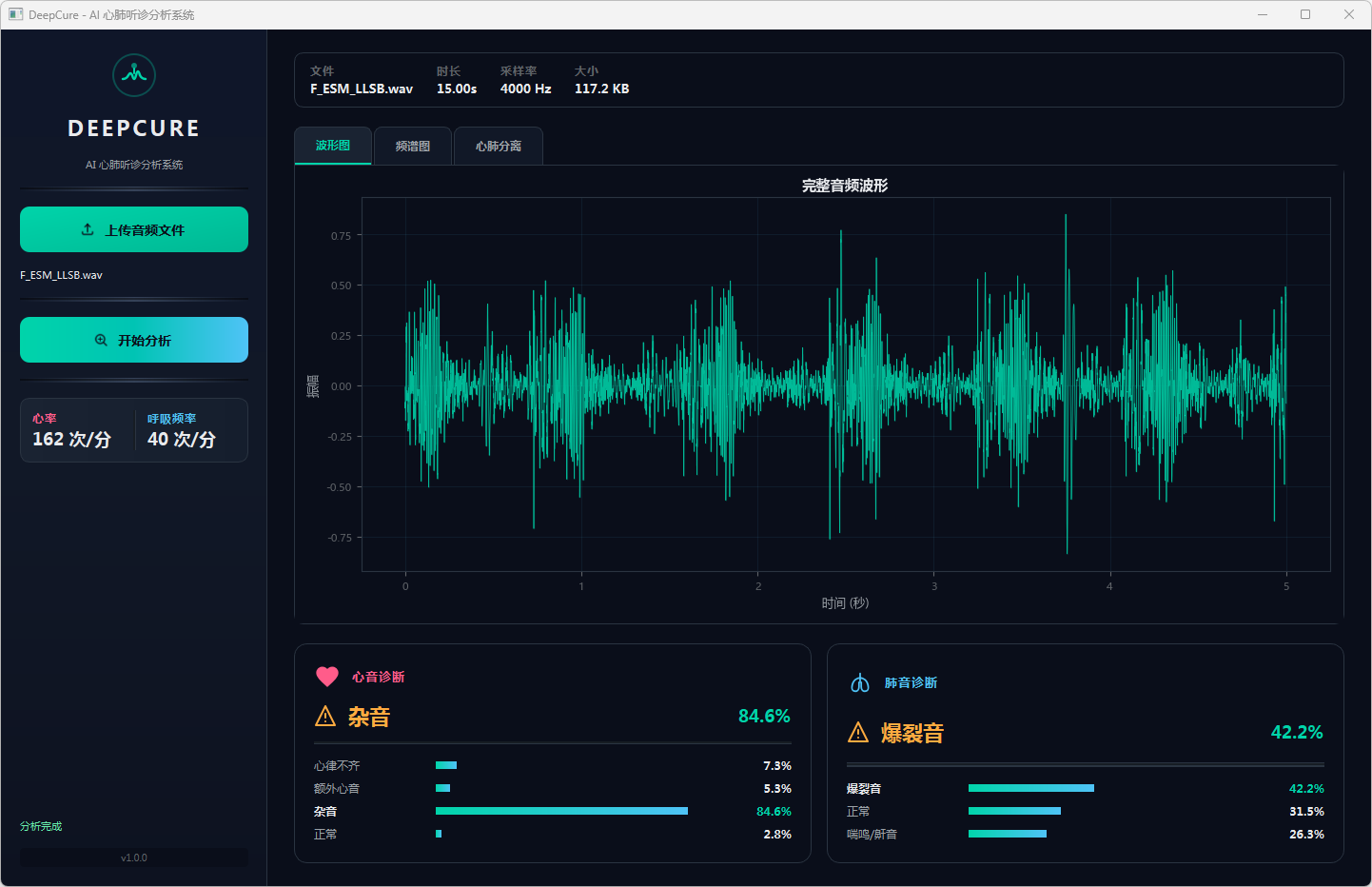
Task: Click the waveform plot titled 完整音频波形
Action: coord(845,384)
